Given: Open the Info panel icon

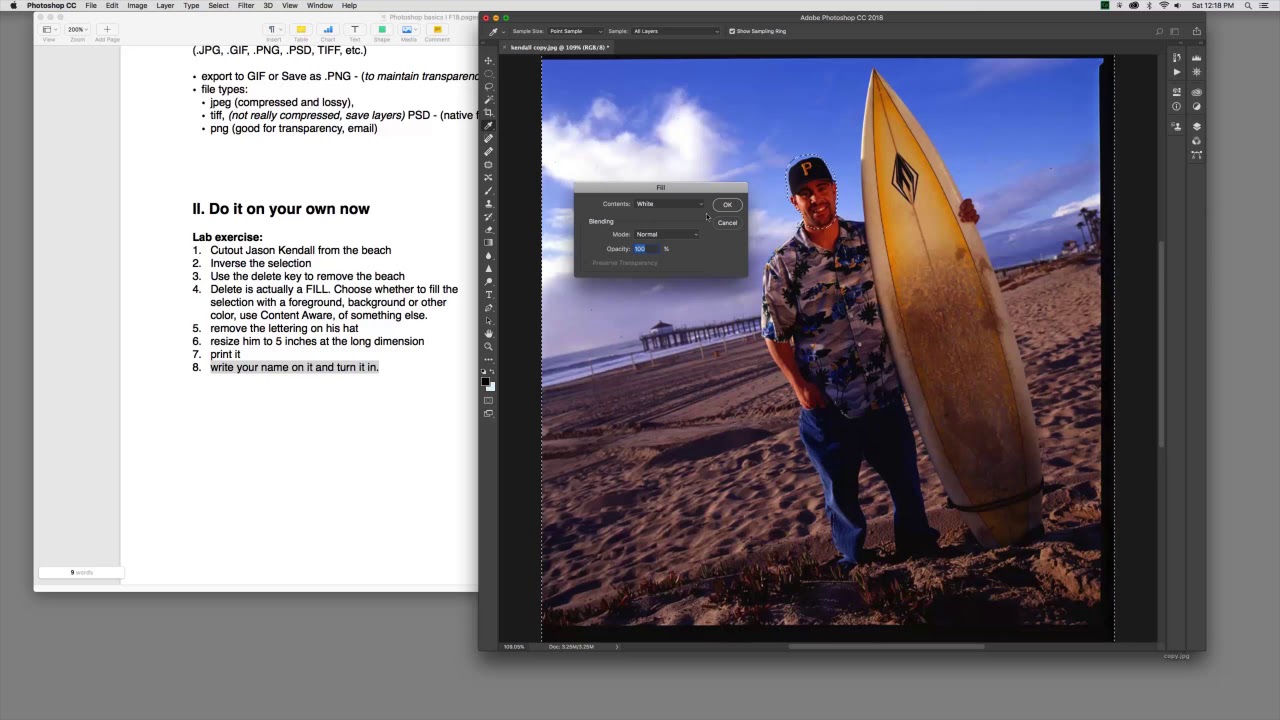Looking at the screenshot, I should (x=1177, y=106).
